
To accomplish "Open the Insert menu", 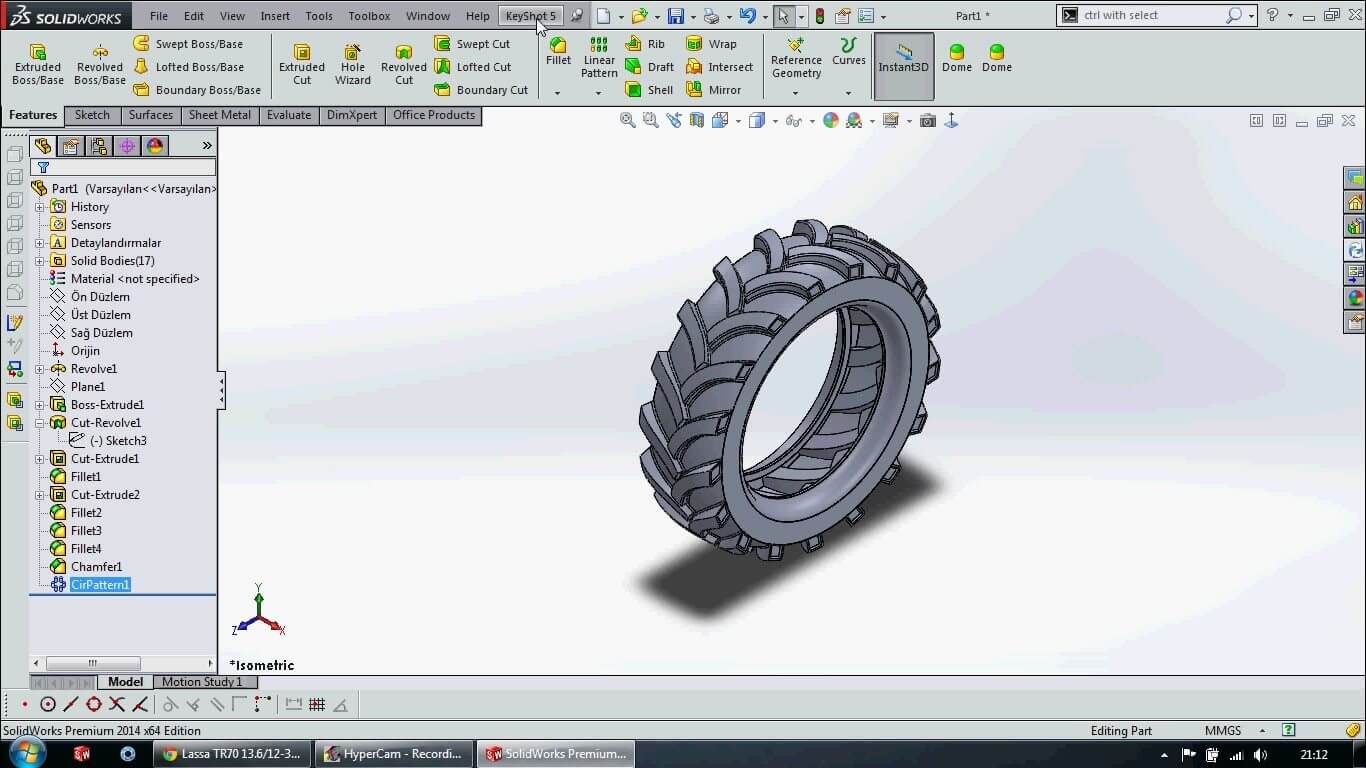I will pos(275,16).
